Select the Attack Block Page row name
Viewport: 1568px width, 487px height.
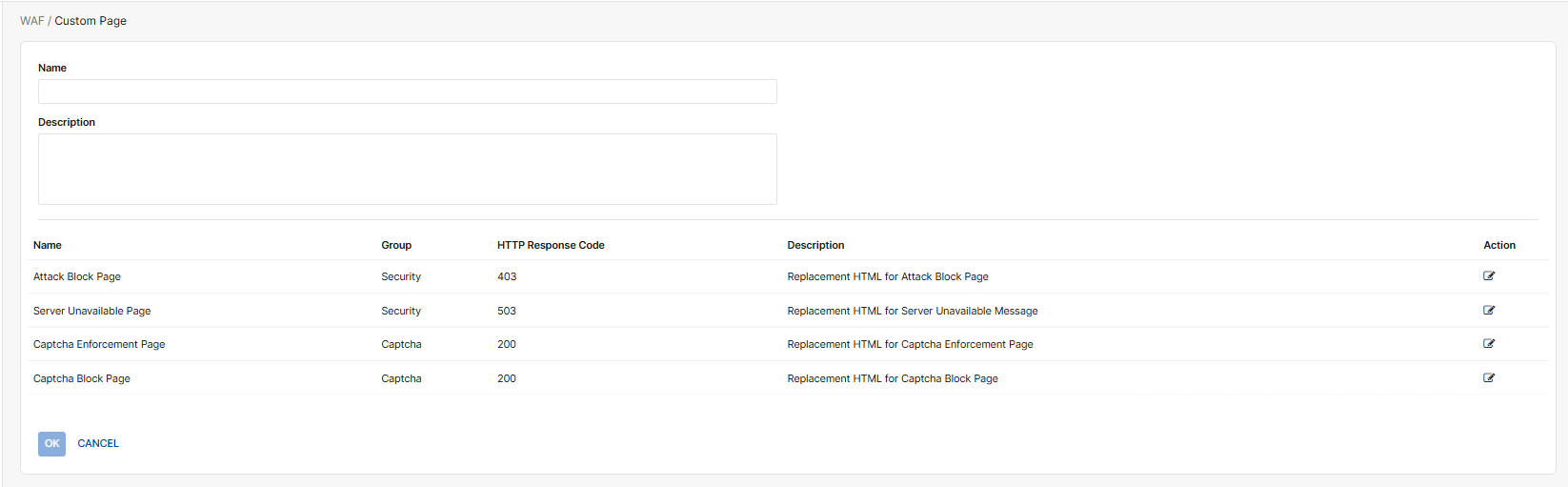coord(77,276)
